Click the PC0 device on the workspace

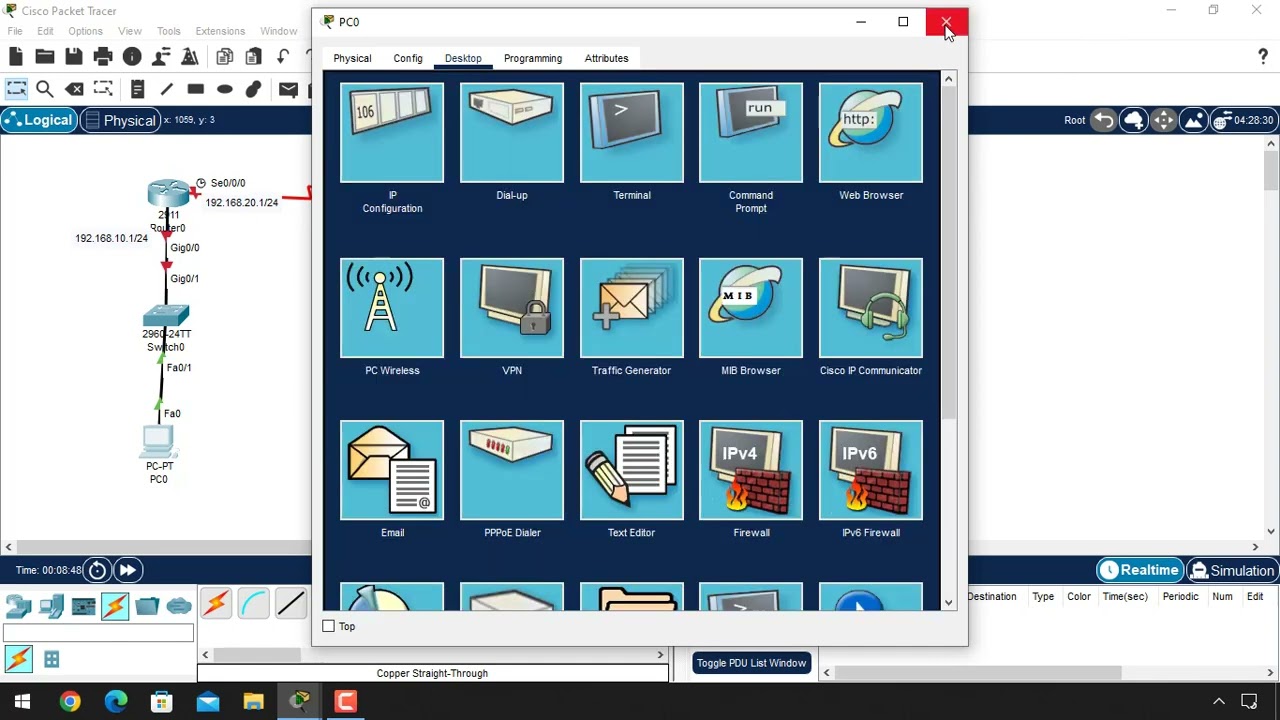159,441
